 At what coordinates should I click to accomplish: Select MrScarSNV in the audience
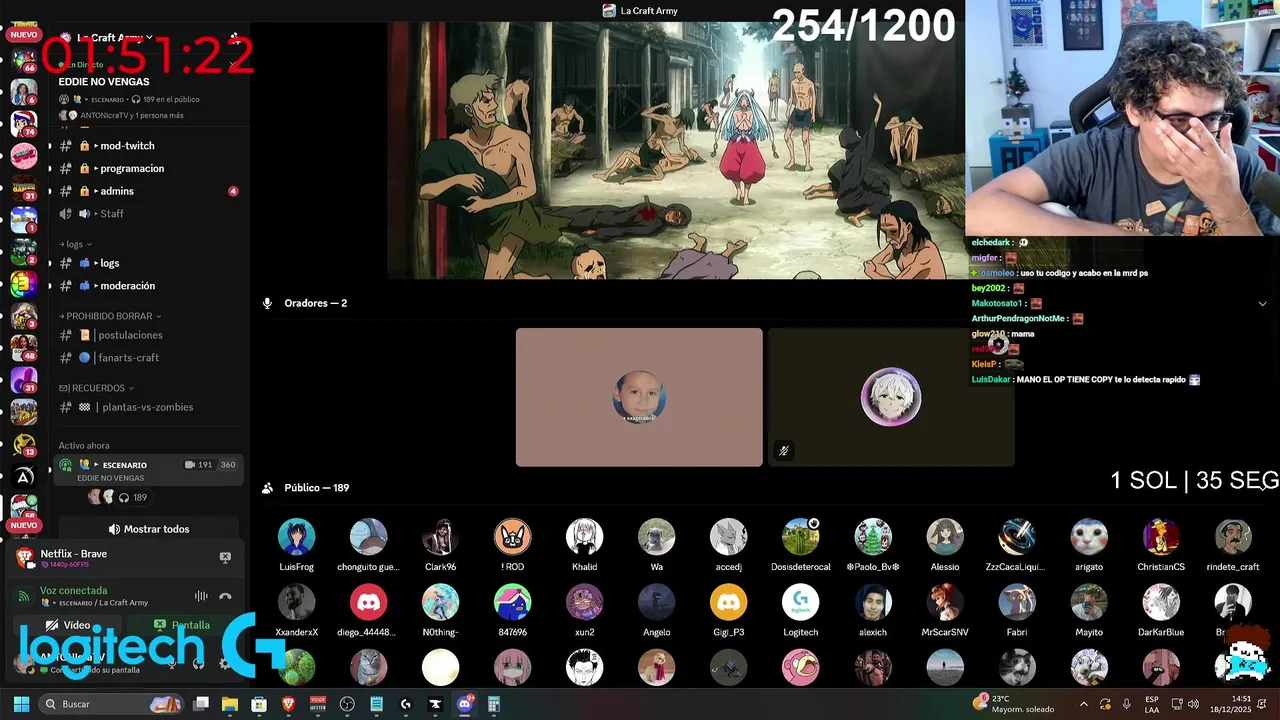click(944, 603)
